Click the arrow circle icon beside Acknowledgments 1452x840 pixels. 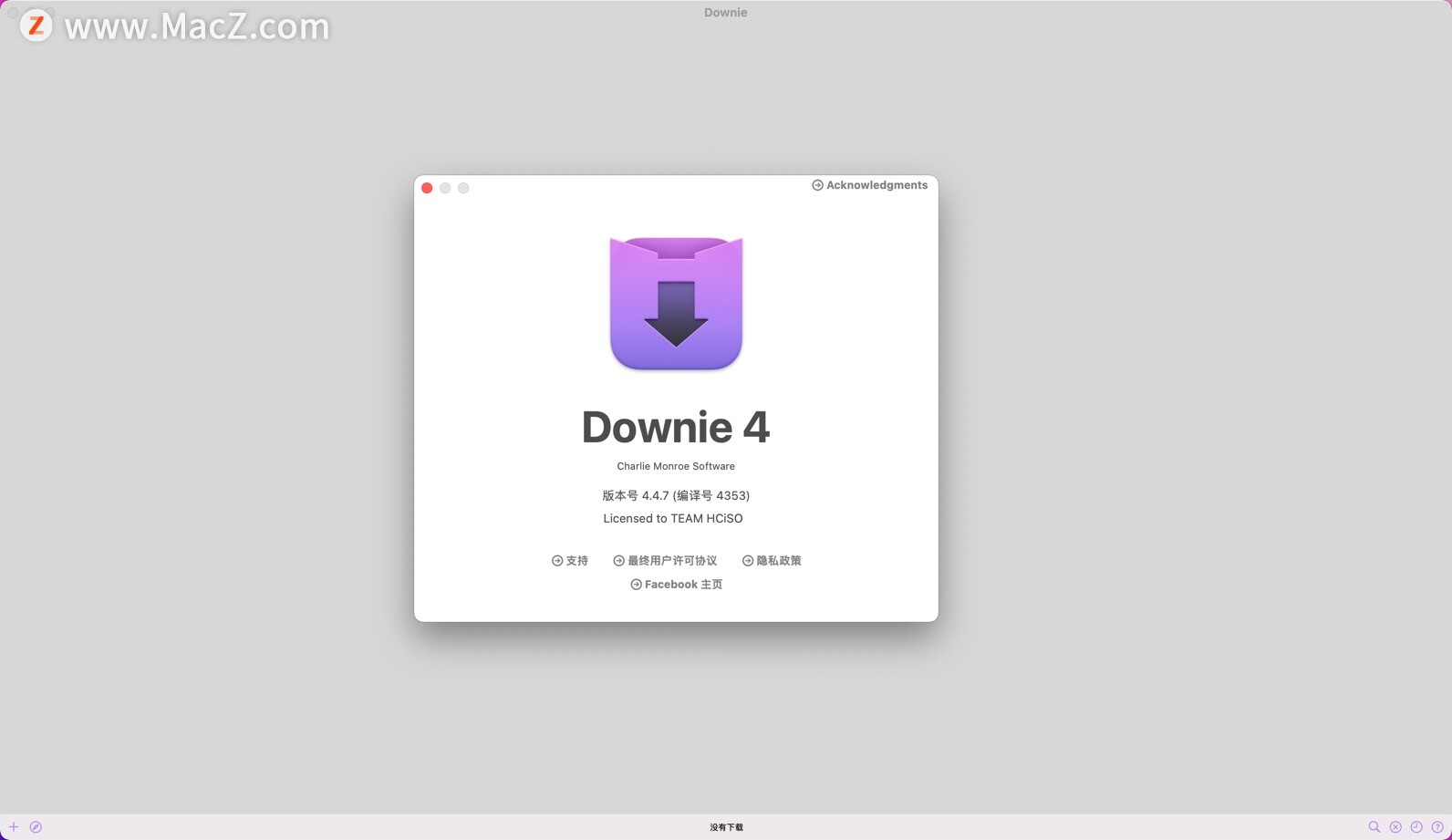817,185
